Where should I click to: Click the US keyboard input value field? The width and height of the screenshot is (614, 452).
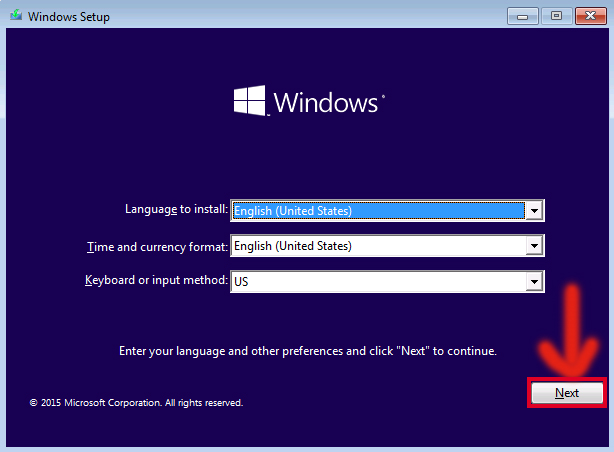[x=378, y=281]
